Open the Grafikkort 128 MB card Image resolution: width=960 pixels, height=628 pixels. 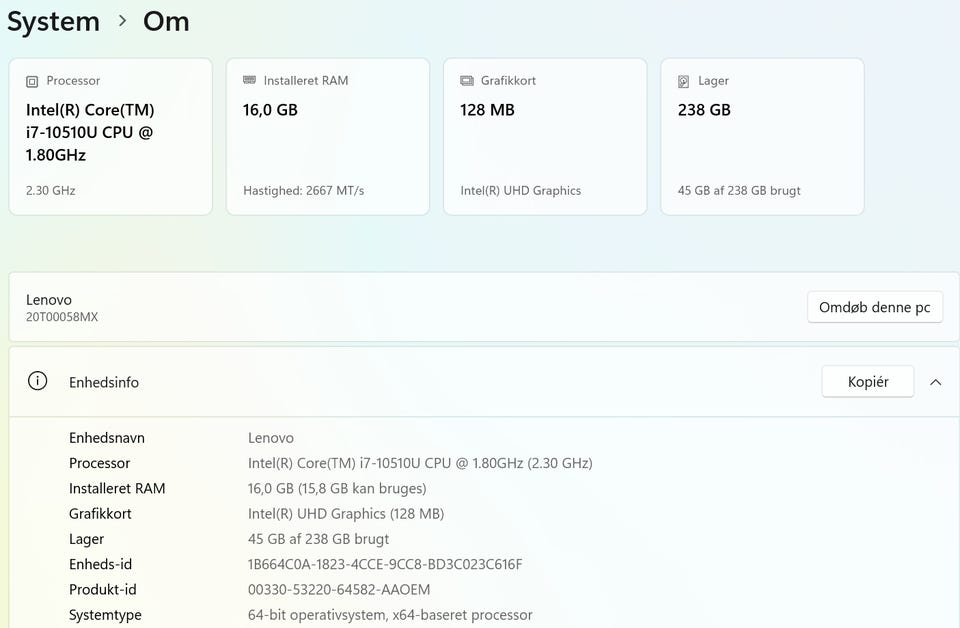point(545,136)
